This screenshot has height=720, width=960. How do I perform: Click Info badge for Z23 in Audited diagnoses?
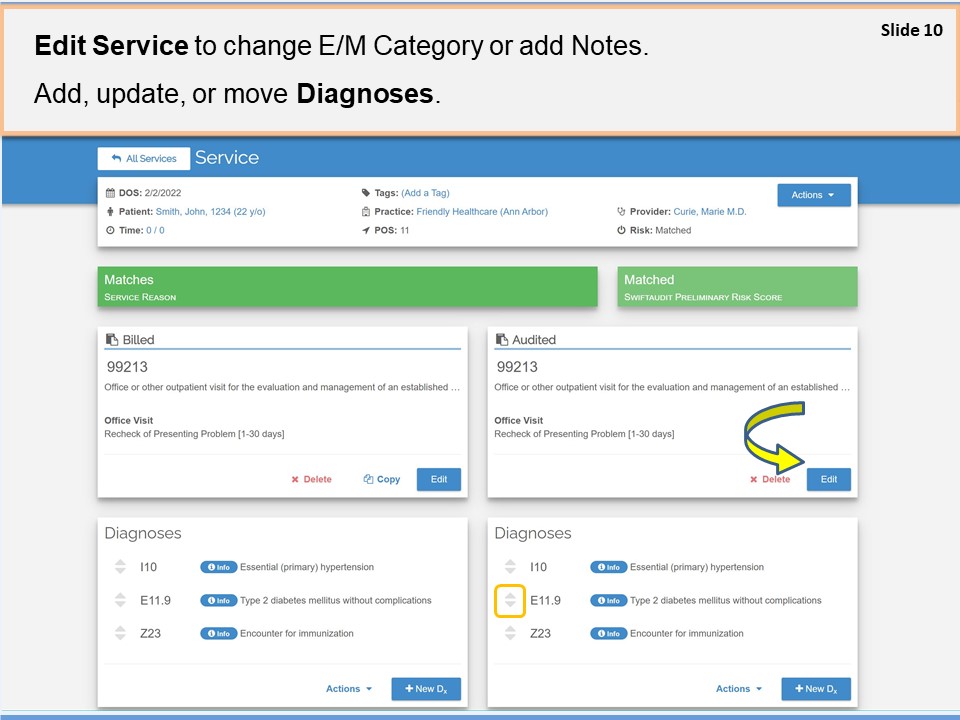pos(608,634)
